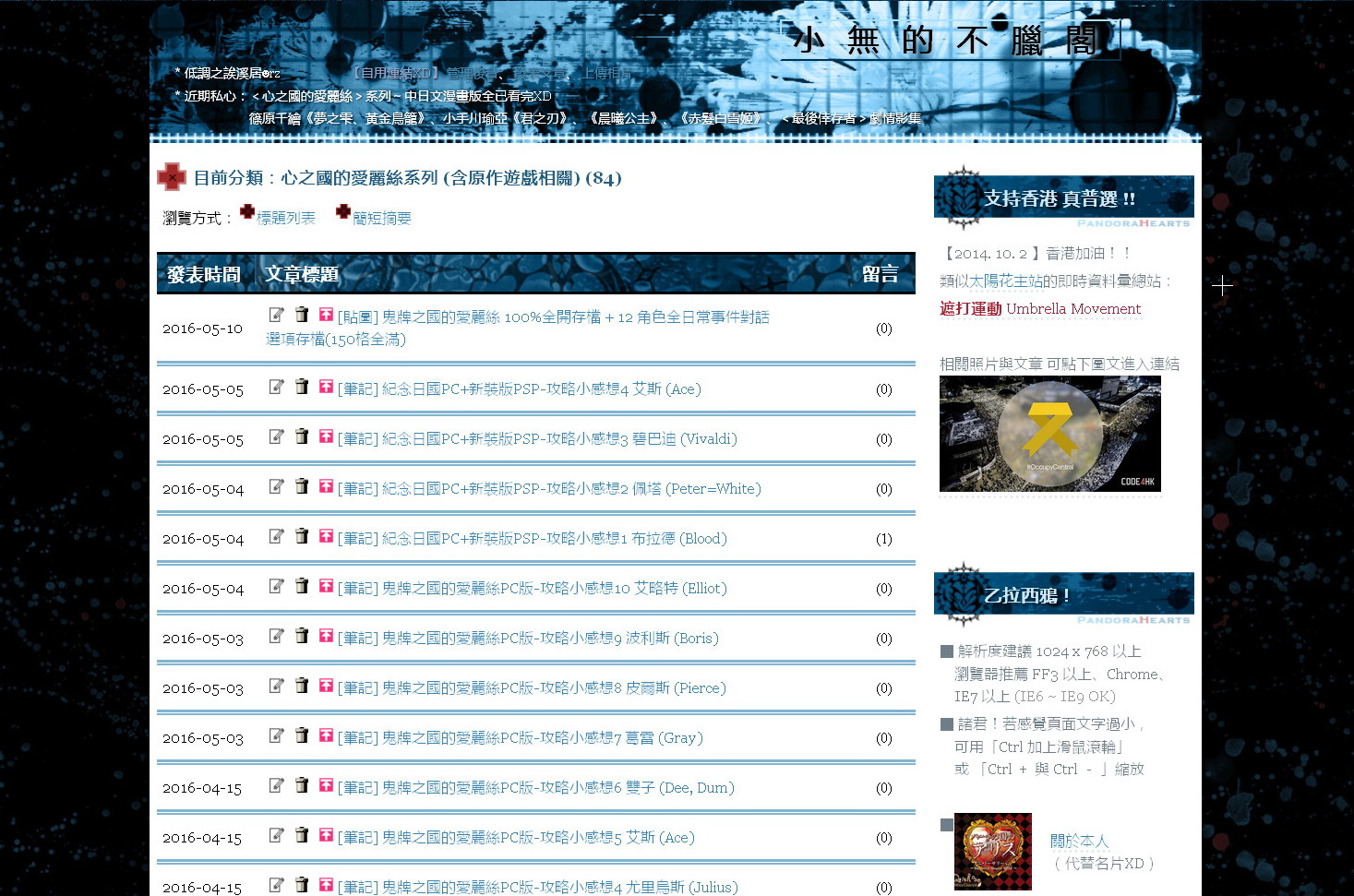Open the 關於本人 profile link
Screen dimensions: 1354x896
tap(1080, 842)
